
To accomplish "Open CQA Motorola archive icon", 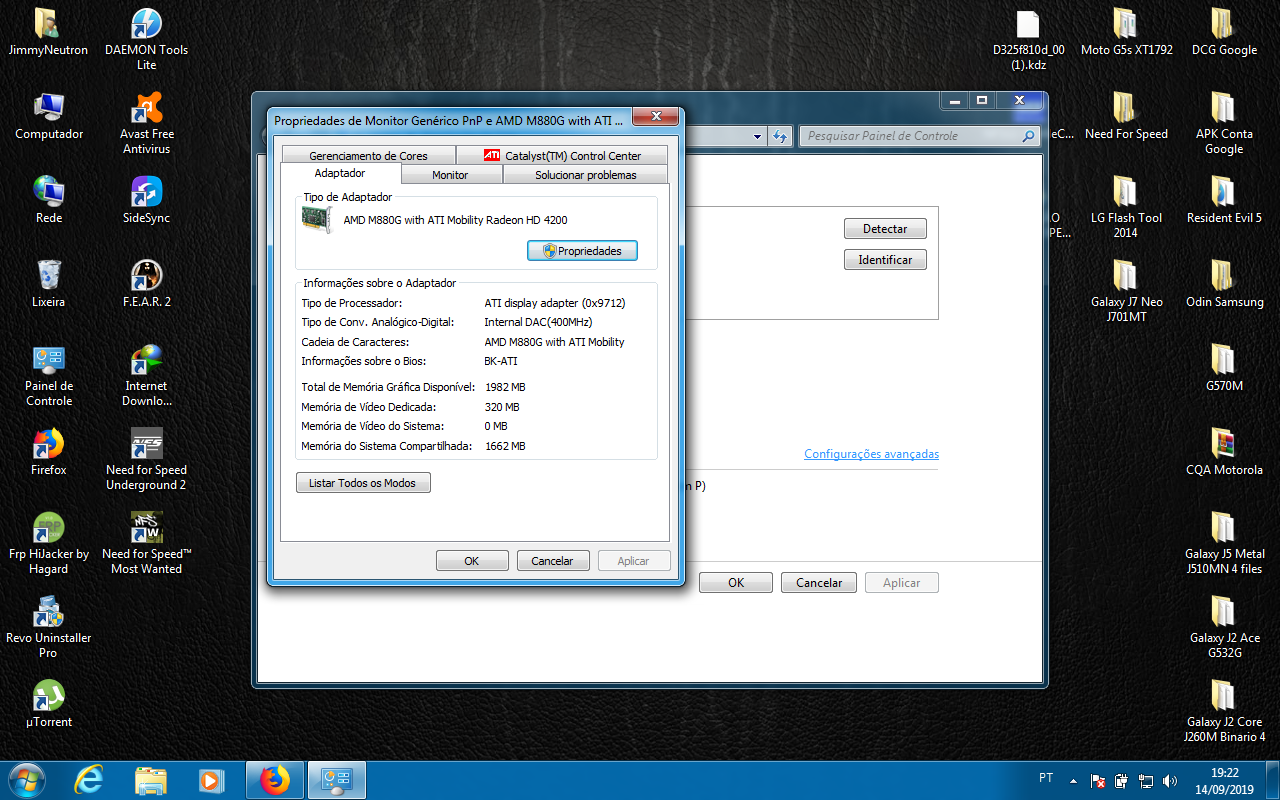I will point(1224,452).
